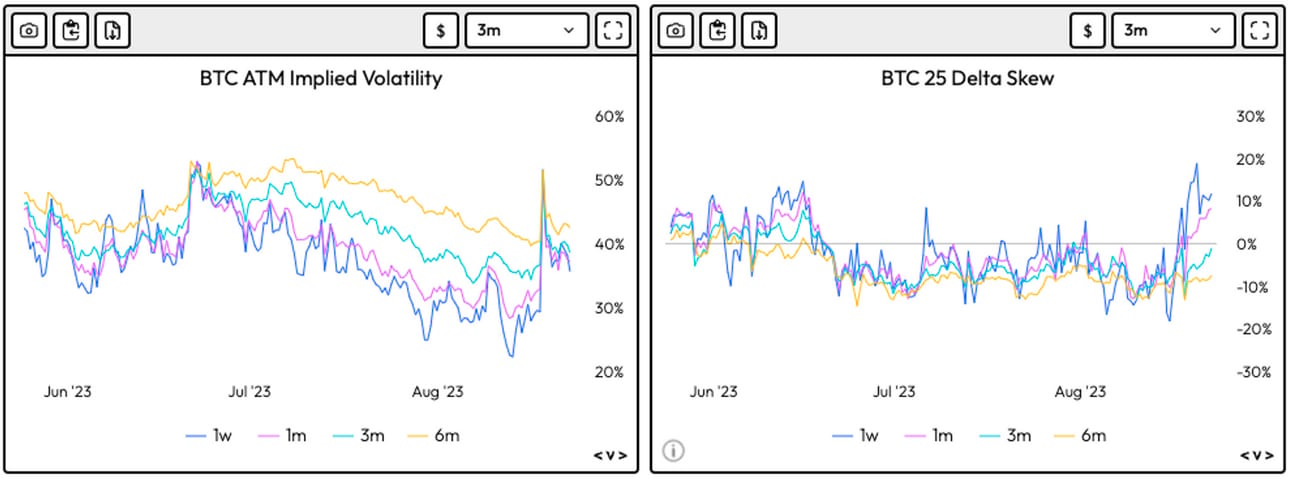Click embed code icon under Implied Volatility chart
This screenshot has width=1292, height=479.
point(611,455)
